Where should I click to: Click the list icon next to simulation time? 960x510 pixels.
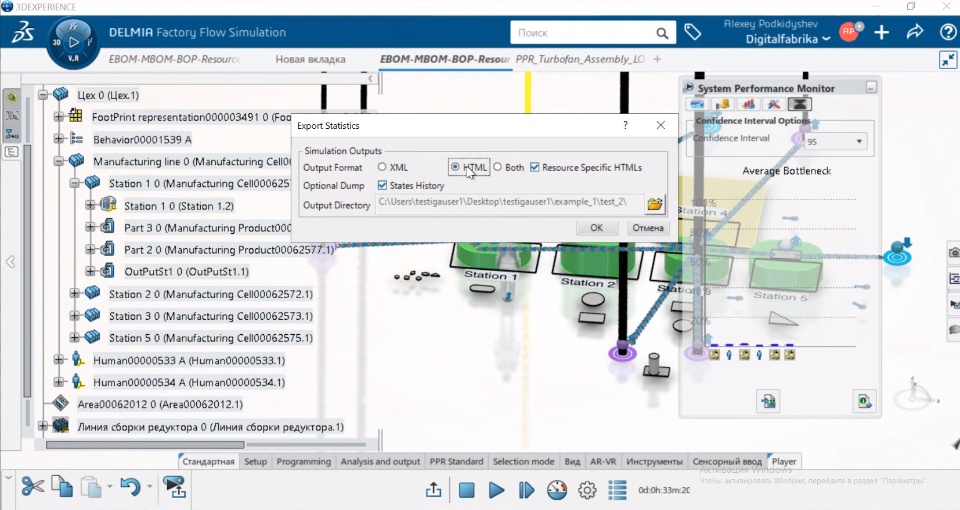(617, 490)
